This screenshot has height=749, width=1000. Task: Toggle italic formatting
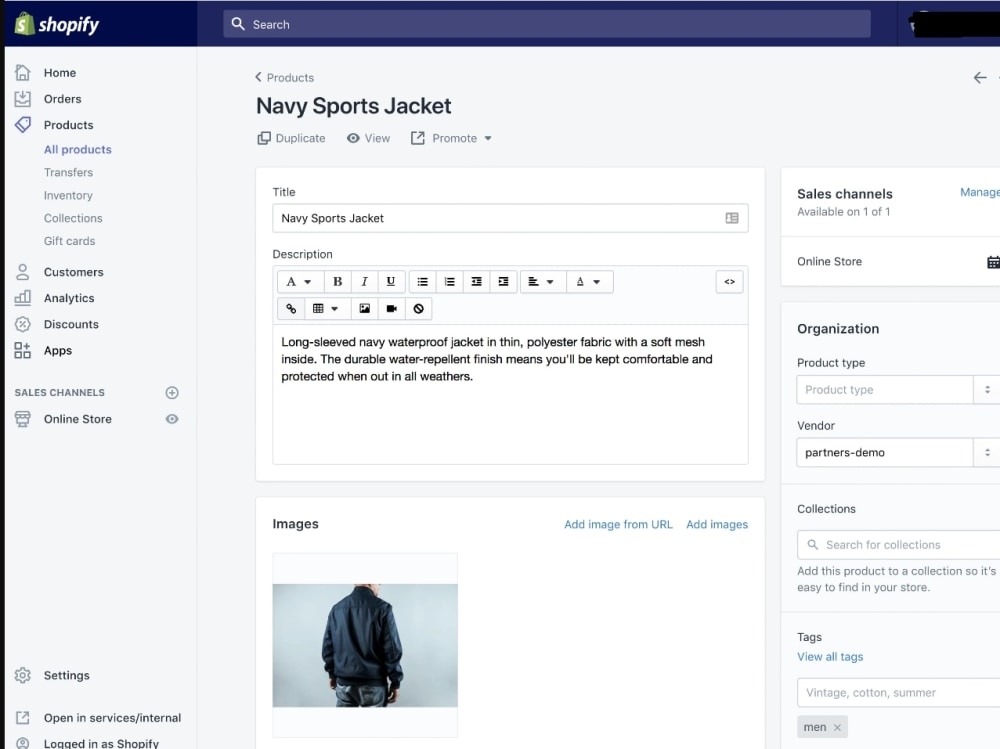[x=364, y=281]
